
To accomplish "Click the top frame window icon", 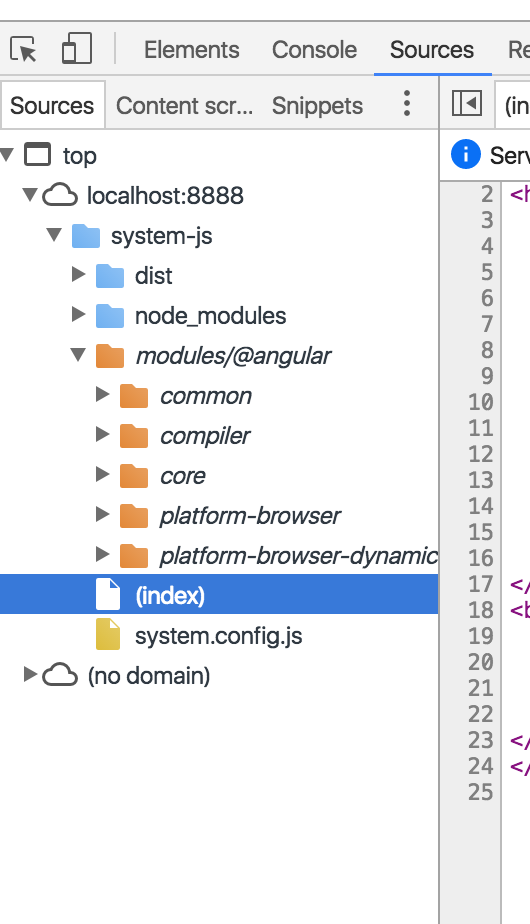I will click(x=38, y=155).
